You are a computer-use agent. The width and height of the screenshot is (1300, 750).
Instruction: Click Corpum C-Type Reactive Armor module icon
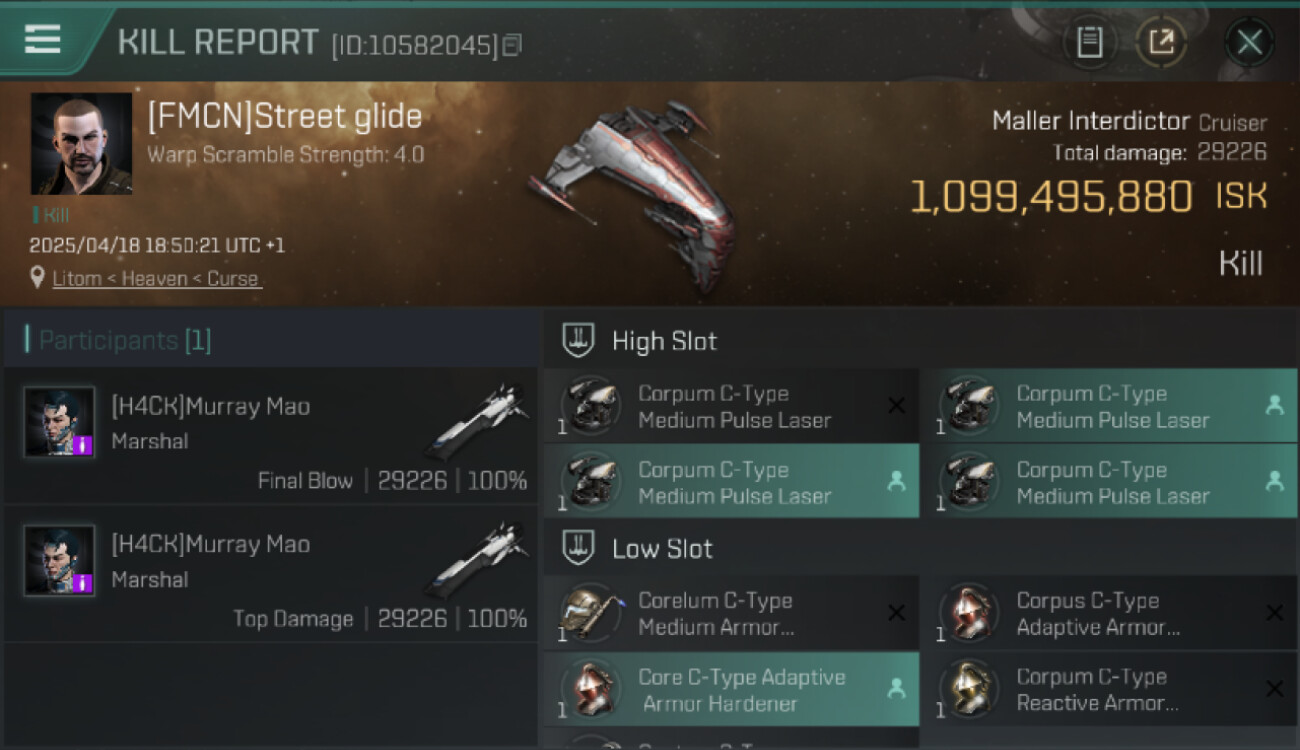969,689
